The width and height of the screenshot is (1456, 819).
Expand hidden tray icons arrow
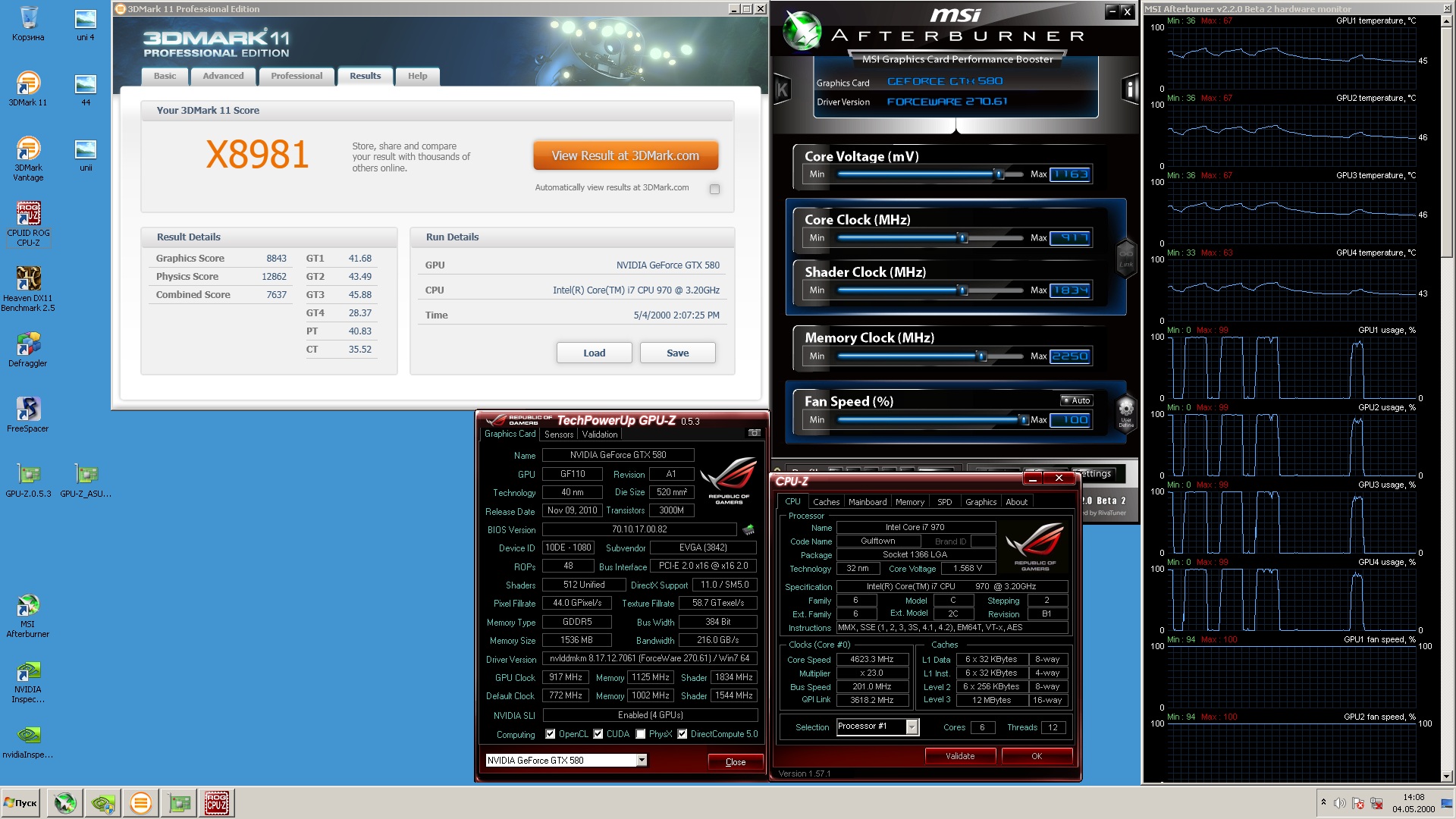tap(1323, 803)
